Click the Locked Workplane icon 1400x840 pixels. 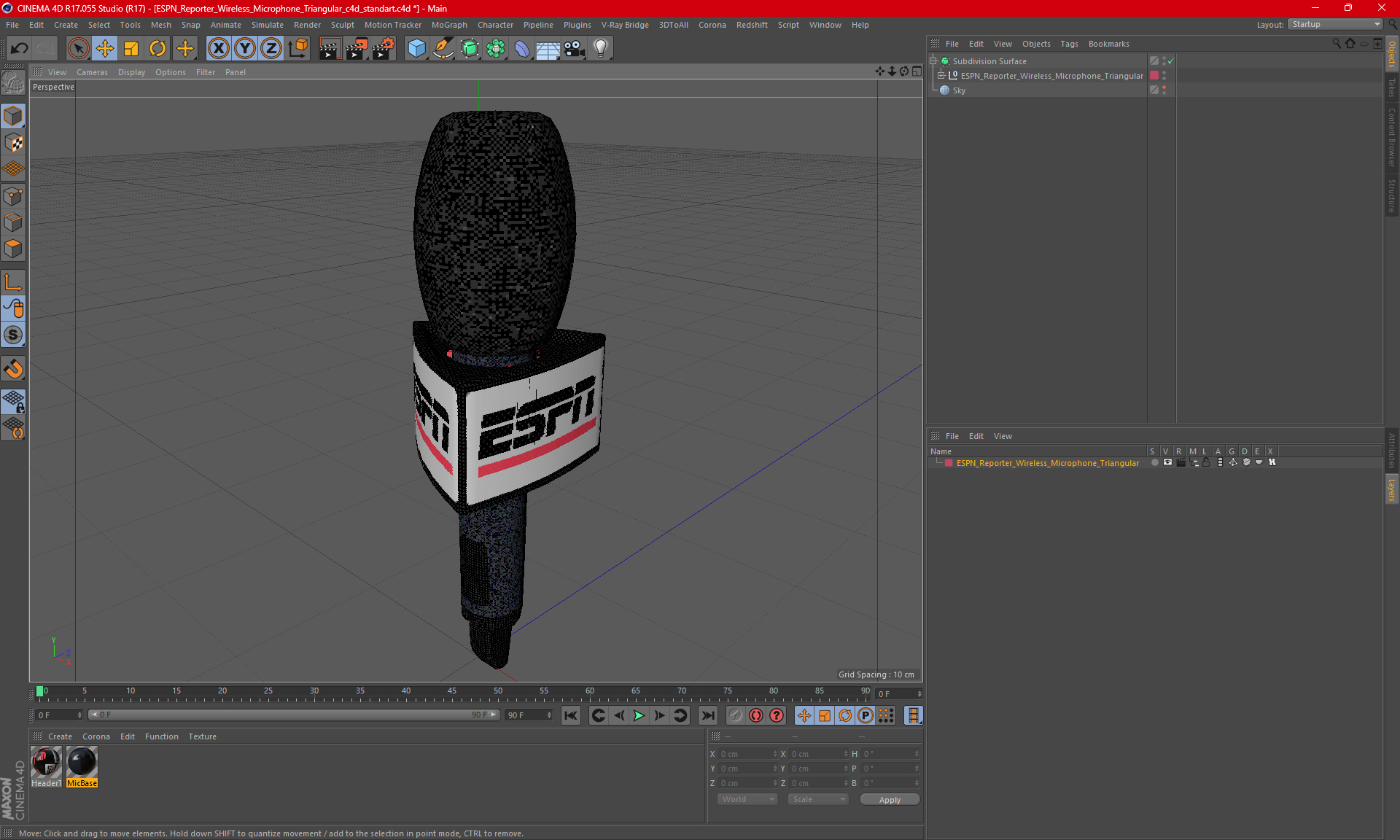click(x=13, y=402)
